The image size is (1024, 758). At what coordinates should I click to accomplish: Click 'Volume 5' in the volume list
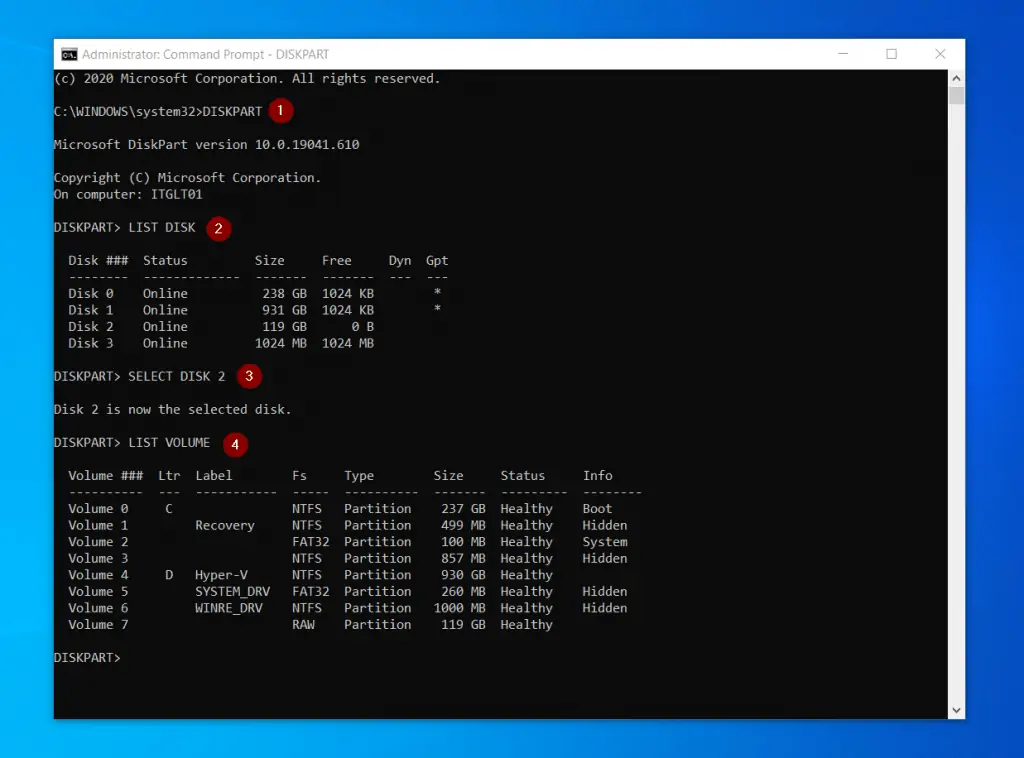pos(98,591)
